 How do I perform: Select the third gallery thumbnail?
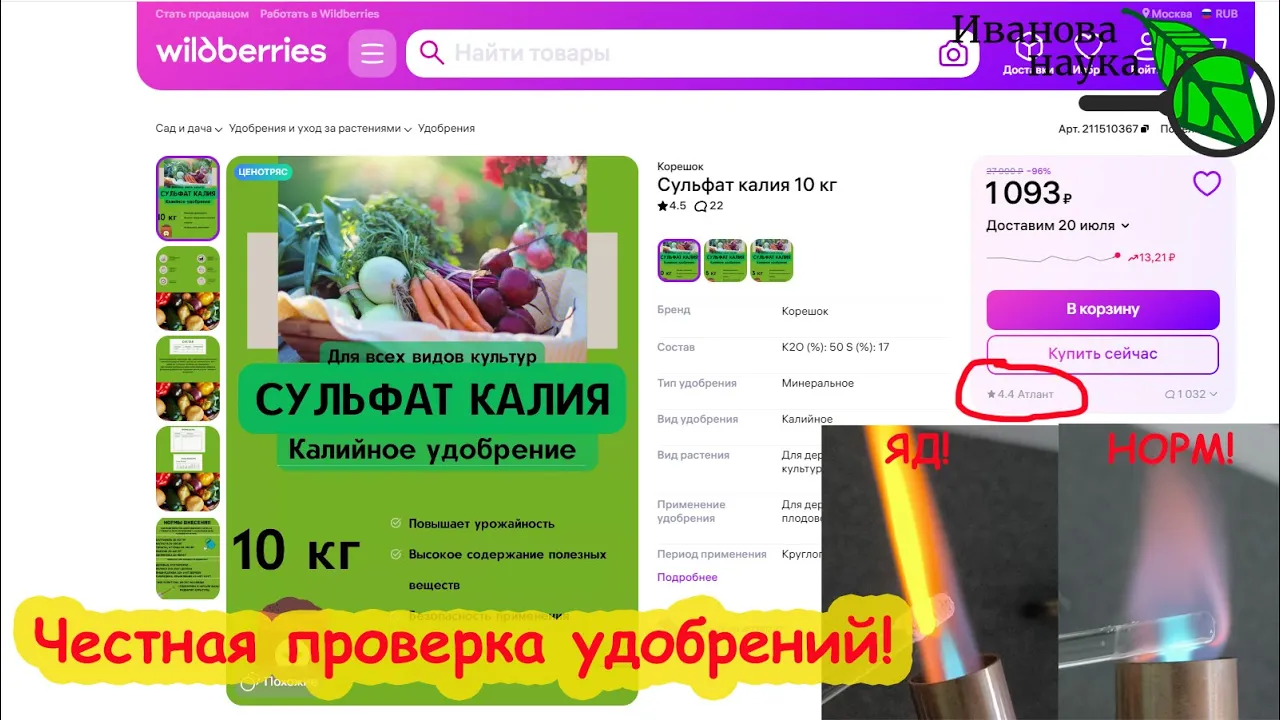tap(188, 378)
